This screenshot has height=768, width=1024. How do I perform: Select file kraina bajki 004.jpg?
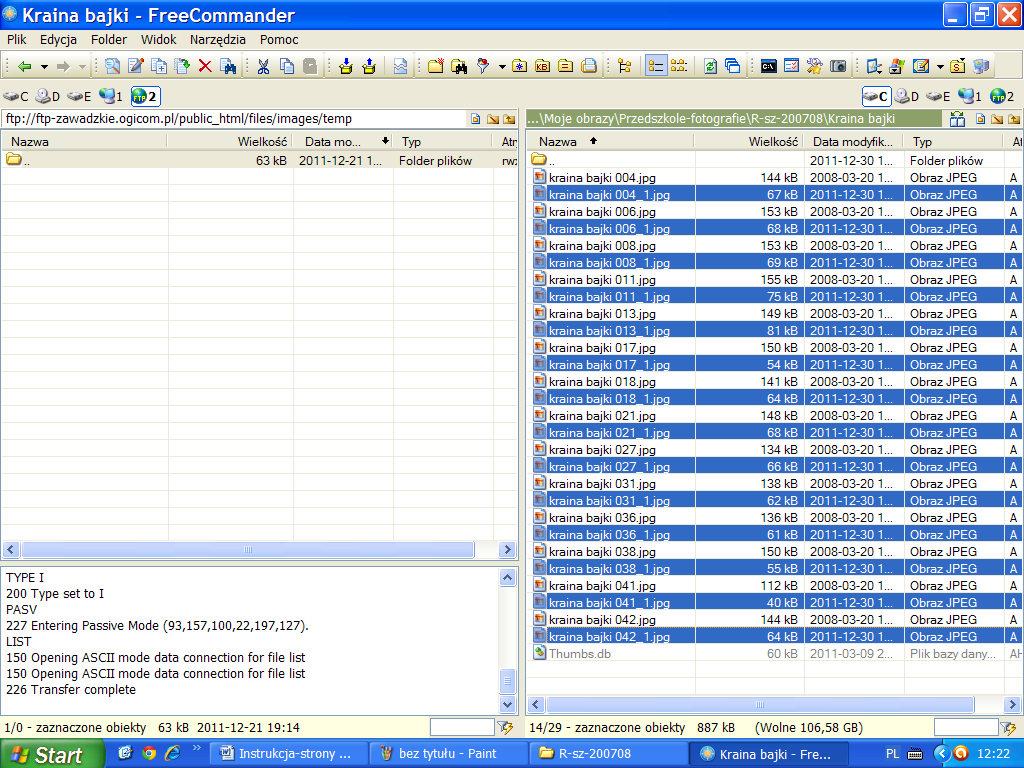602,178
